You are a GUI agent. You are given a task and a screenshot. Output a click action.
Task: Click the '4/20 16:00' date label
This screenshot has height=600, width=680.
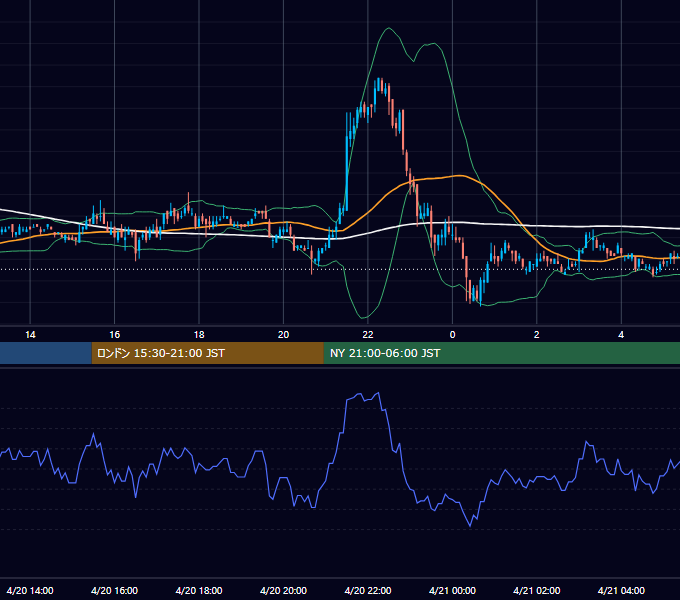(114, 590)
